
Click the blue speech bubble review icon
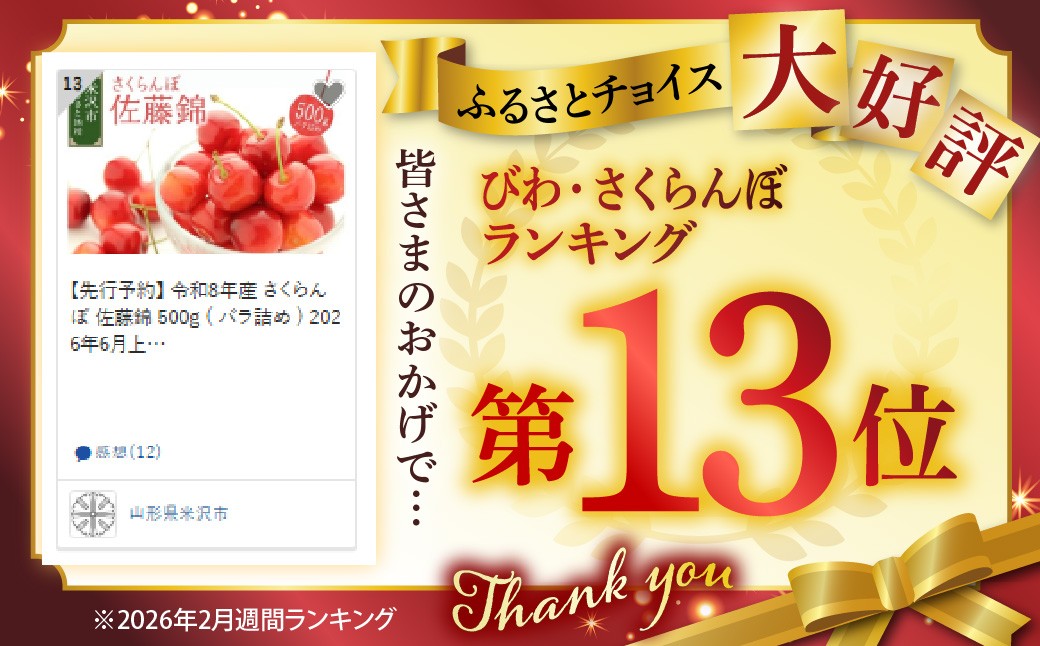coord(83,454)
